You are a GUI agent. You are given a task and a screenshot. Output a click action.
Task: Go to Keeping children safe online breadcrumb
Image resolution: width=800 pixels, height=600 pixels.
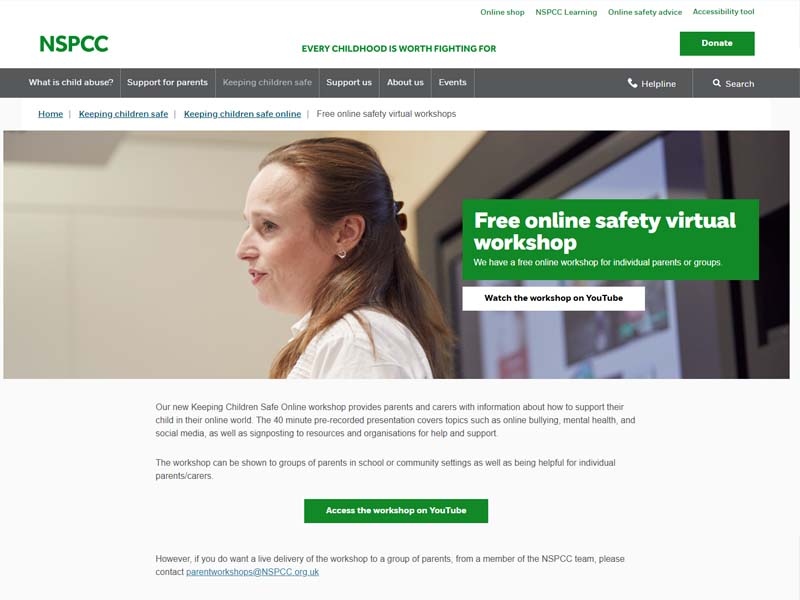(x=242, y=114)
